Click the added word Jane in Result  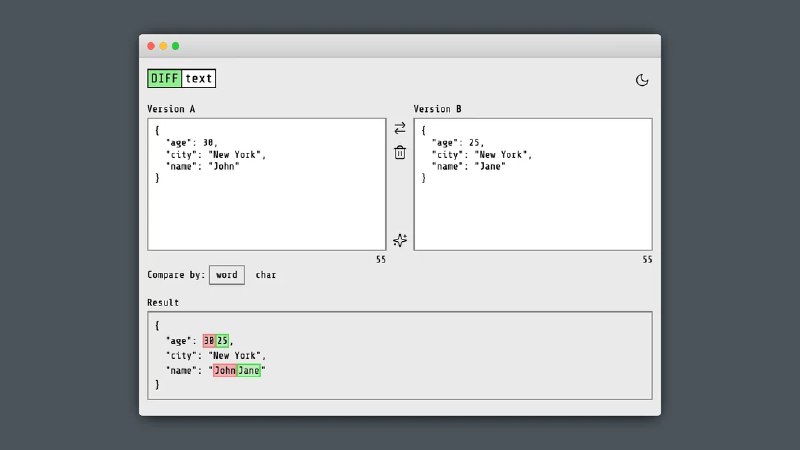pyautogui.click(x=248, y=370)
